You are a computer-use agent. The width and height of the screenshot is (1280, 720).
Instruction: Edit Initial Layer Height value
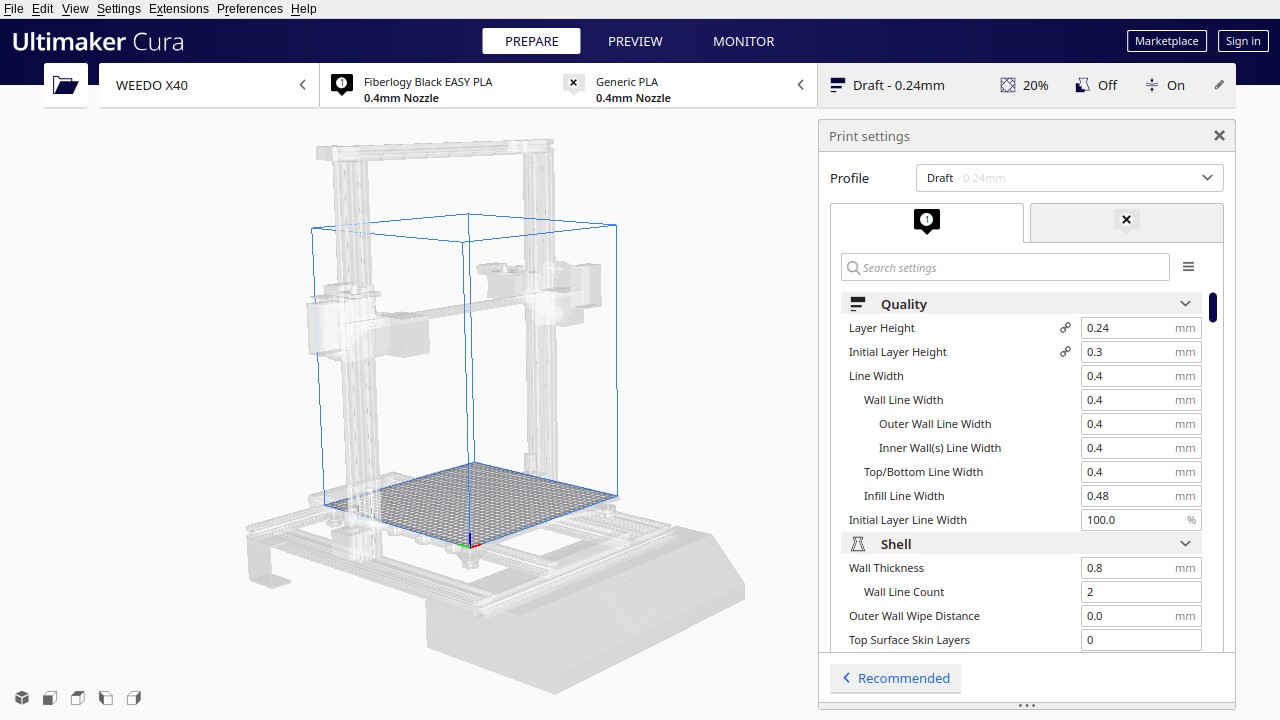(1141, 352)
